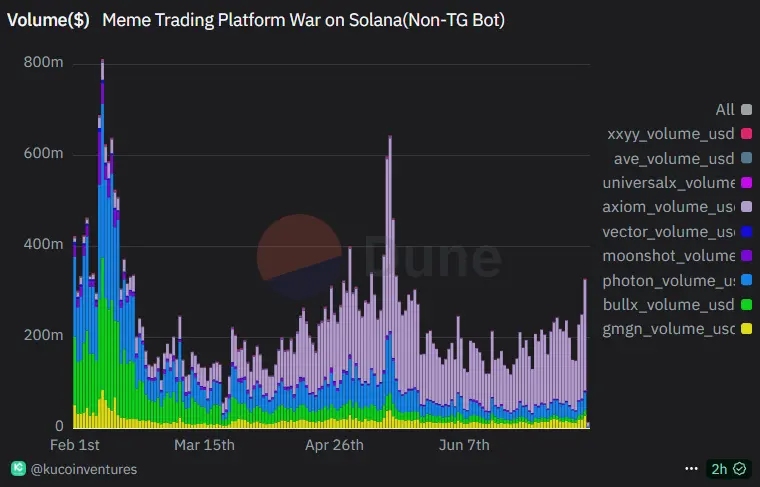The width and height of the screenshot is (760, 487).
Task: Click the verified checkmark icon
Action: (739, 469)
